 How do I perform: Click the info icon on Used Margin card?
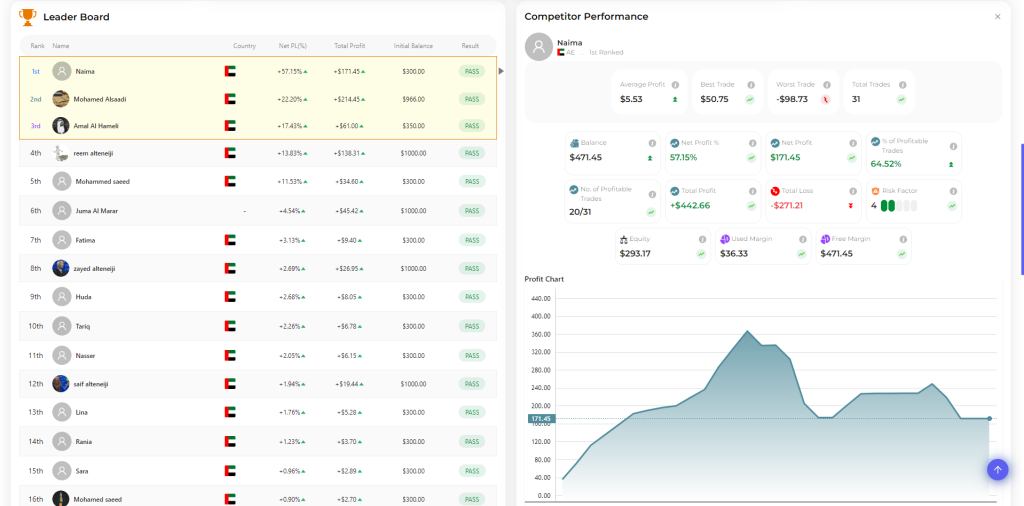point(801,239)
